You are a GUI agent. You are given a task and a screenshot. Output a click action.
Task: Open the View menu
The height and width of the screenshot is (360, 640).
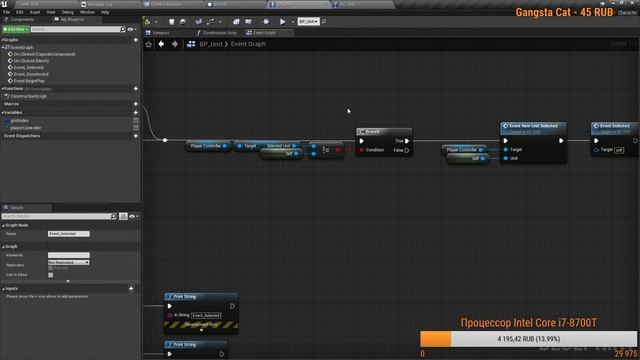tap(51, 12)
